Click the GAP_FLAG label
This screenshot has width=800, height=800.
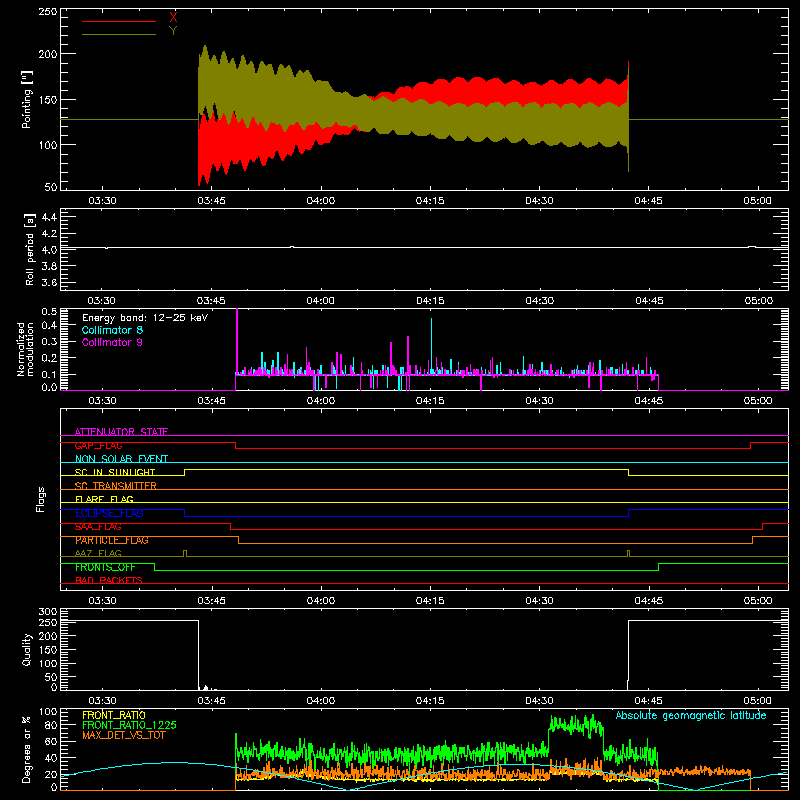98,445
